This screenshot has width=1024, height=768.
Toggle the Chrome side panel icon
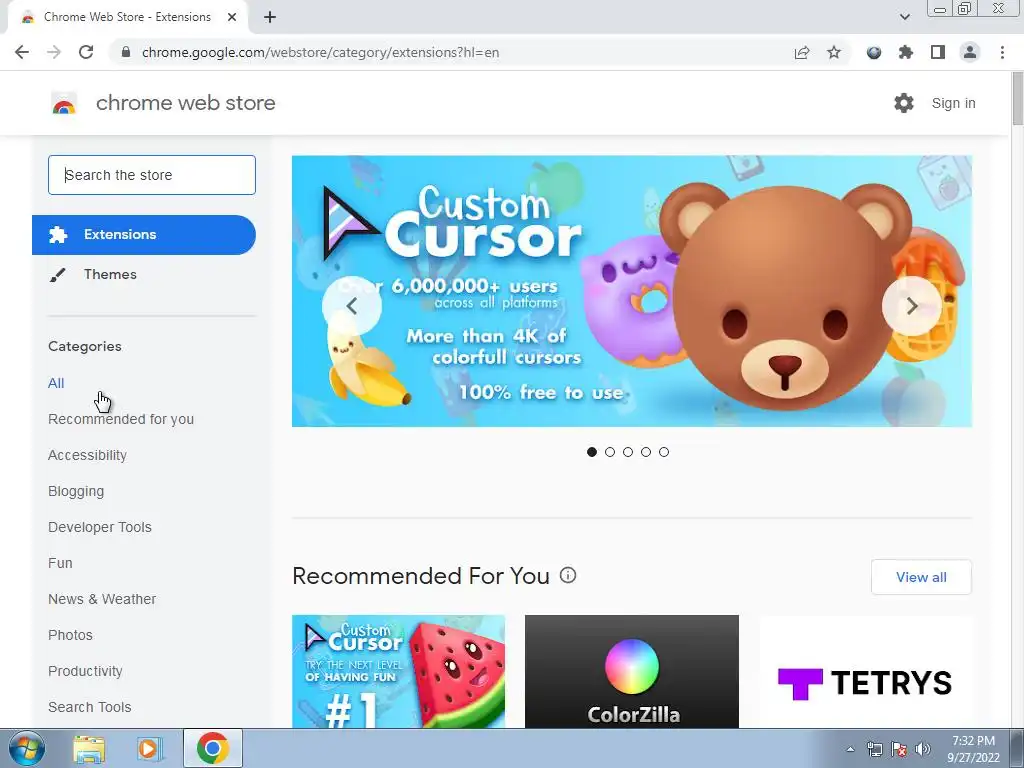click(938, 52)
